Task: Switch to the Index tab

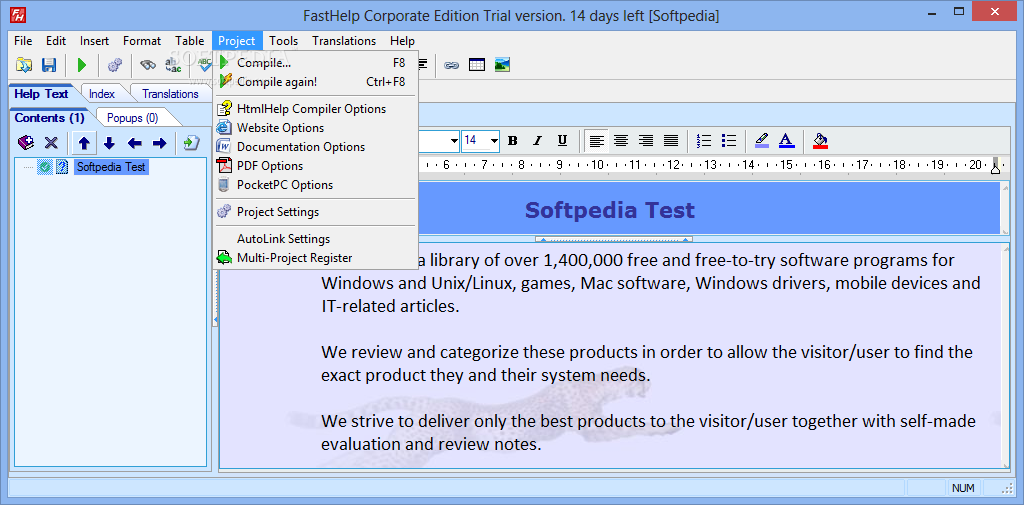Action: click(102, 94)
